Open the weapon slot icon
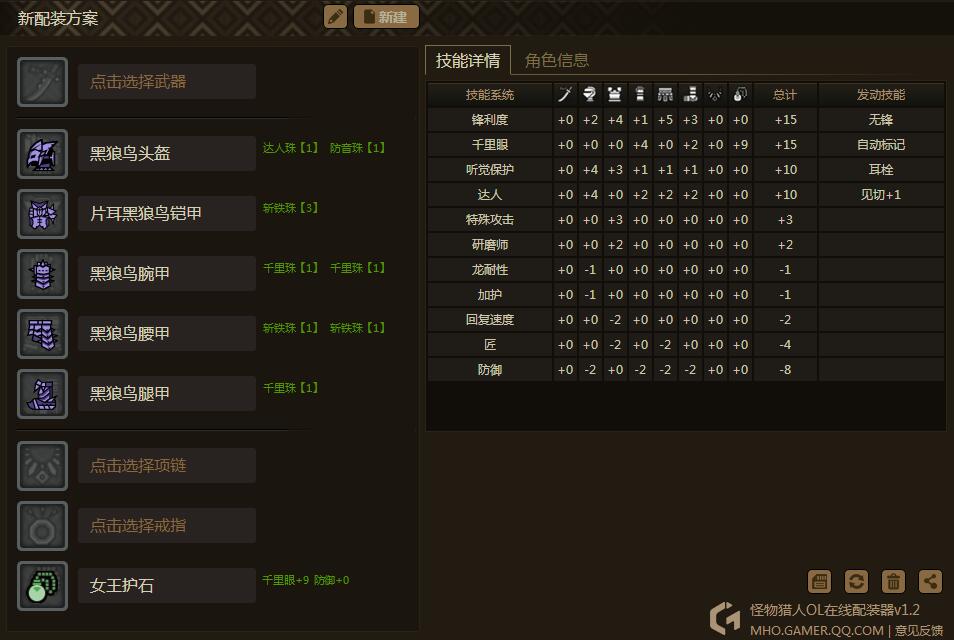The width and height of the screenshot is (954, 640). coord(43,82)
